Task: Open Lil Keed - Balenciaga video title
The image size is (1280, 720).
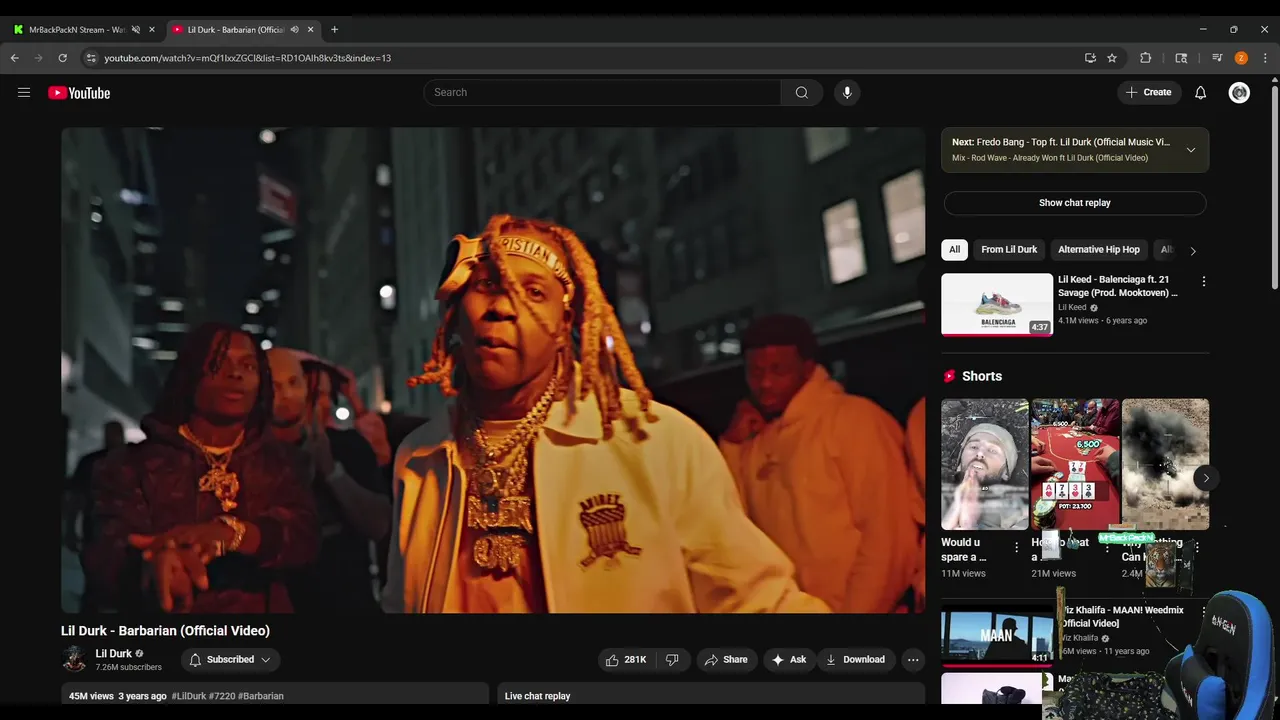Action: coord(1119,286)
